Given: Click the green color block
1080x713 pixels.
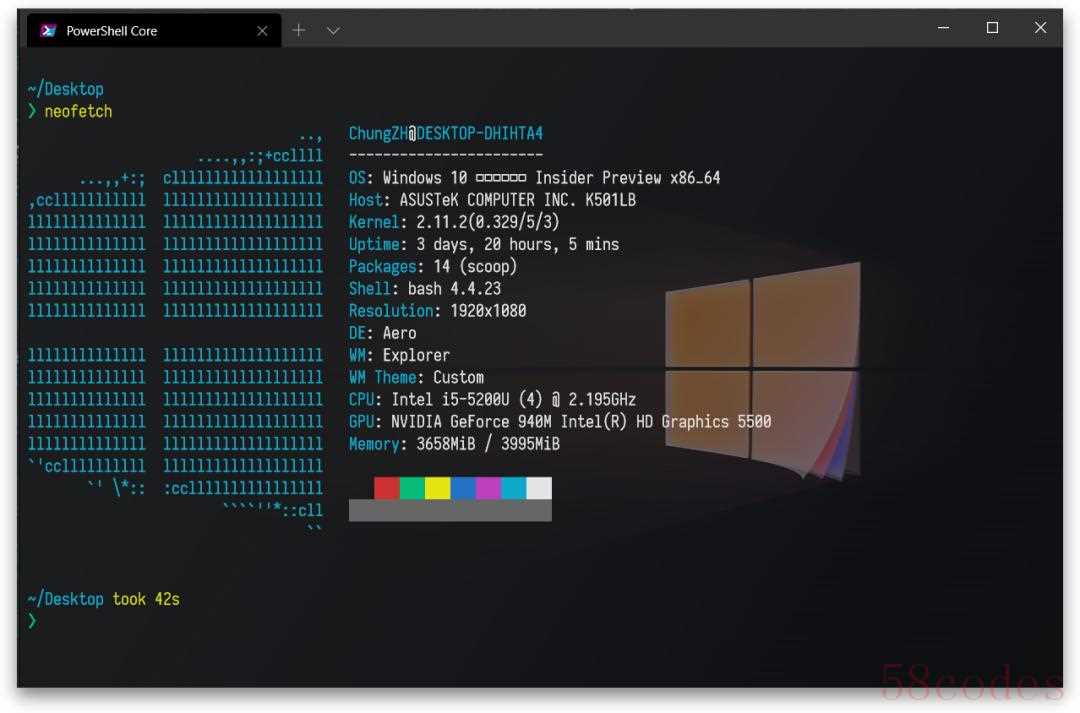Looking at the screenshot, I should [x=412, y=488].
